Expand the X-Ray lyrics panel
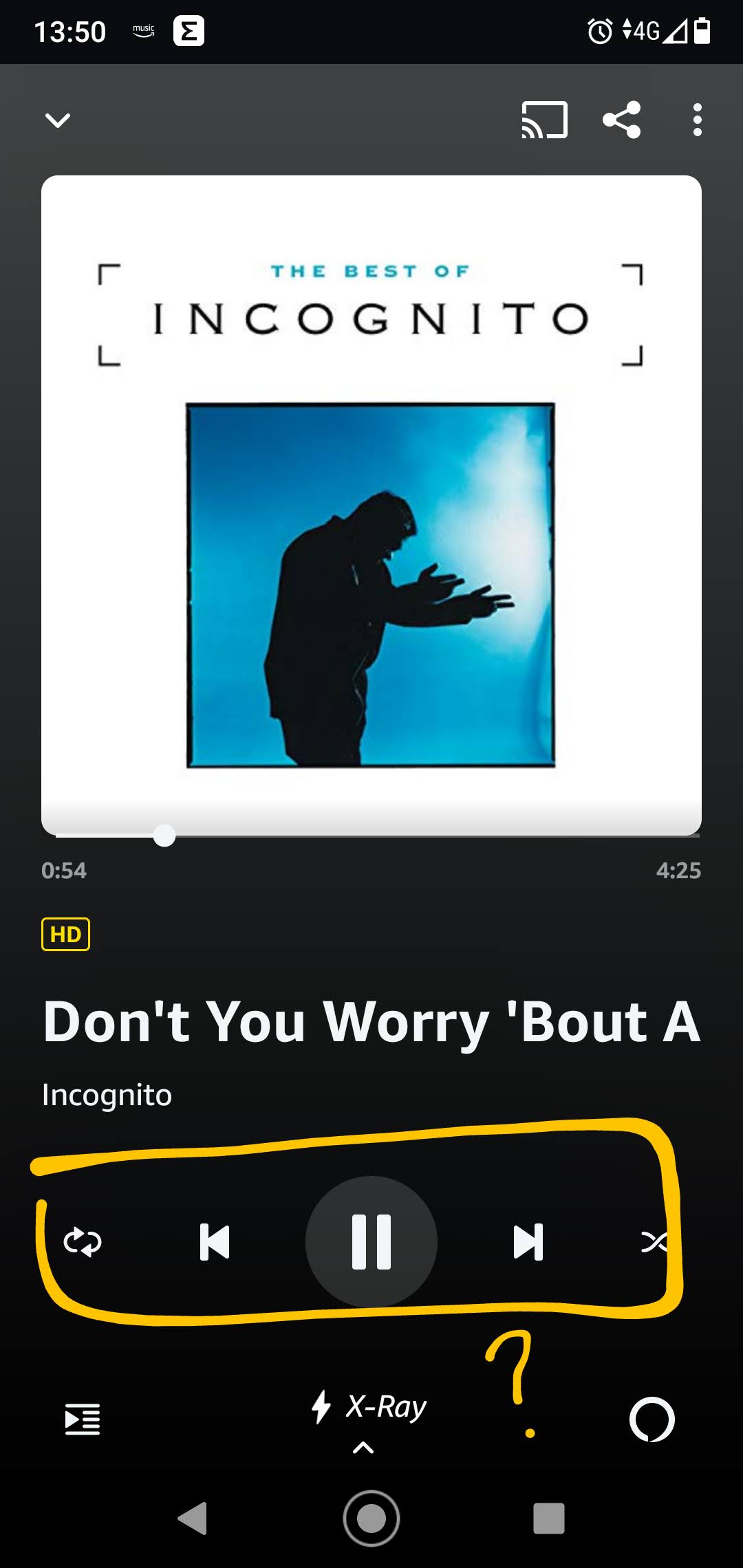 tap(363, 1448)
